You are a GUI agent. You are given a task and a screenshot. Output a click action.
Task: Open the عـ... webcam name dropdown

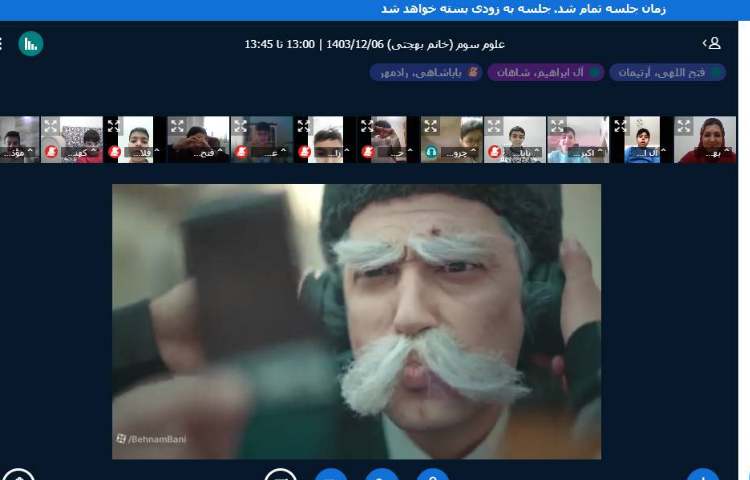click(x=270, y=153)
